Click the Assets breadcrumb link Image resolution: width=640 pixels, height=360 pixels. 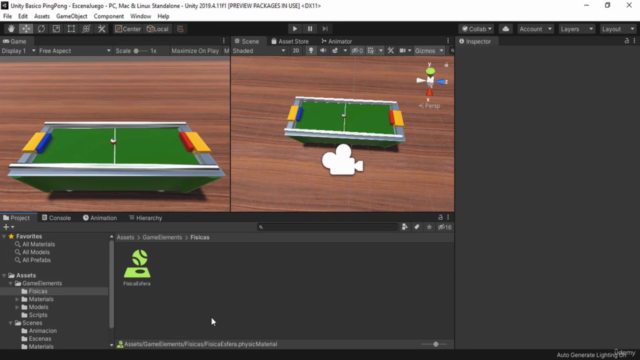[125, 237]
